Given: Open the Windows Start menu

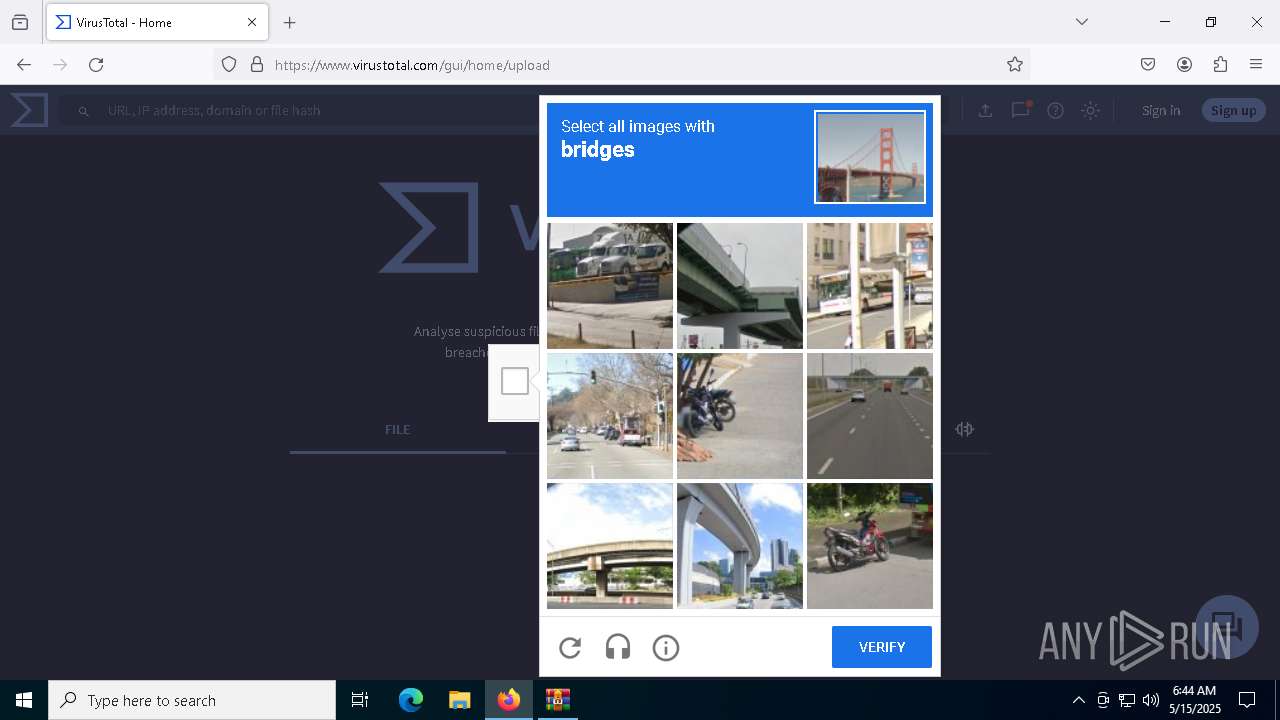Looking at the screenshot, I should pyautogui.click(x=24, y=700).
